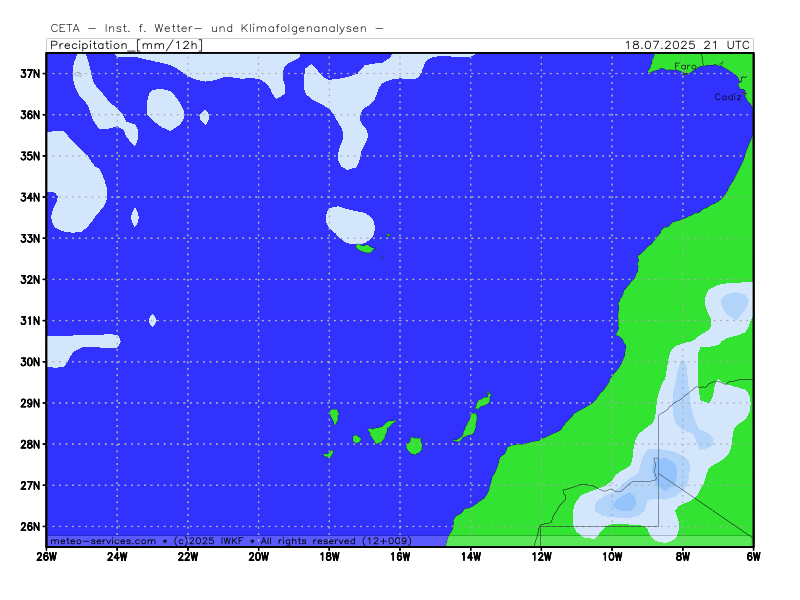Select the Precipitation_[mm/12h] label

click(126, 45)
